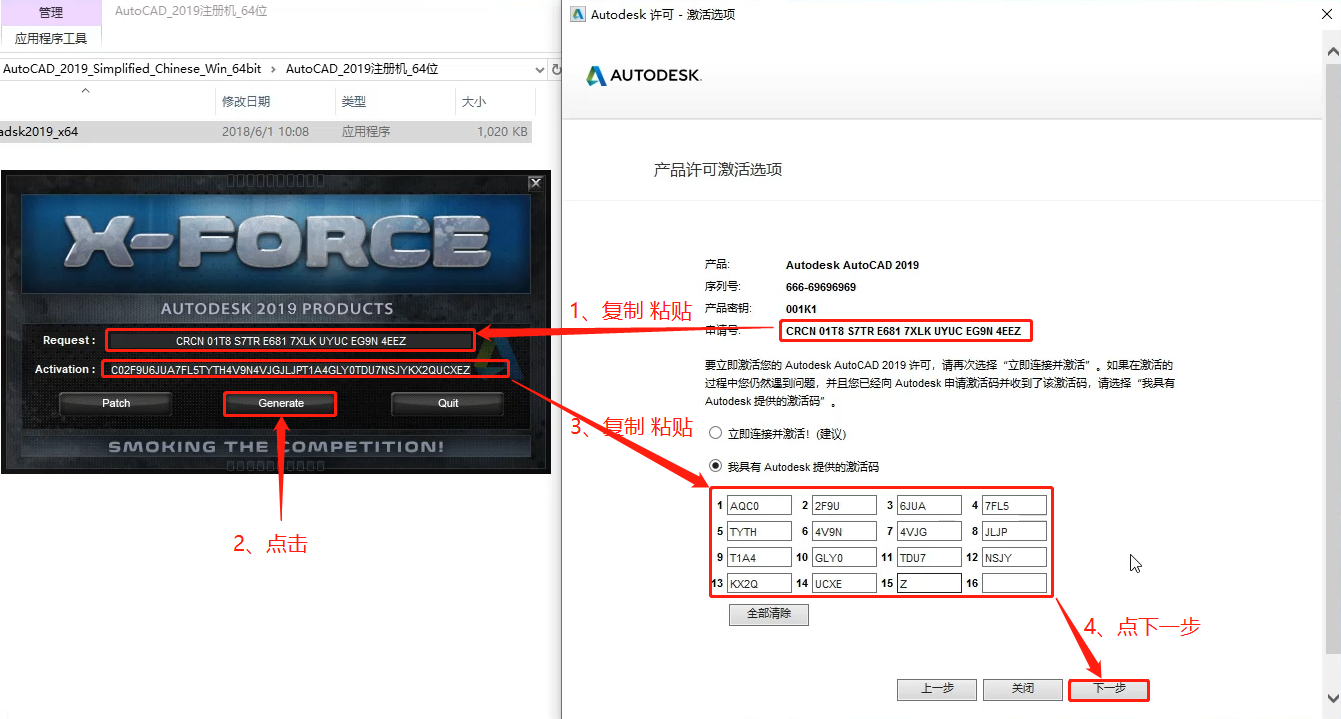Click the Autodesk logo in the licensing dialog
The width and height of the screenshot is (1341, 719).
[643, 75]
